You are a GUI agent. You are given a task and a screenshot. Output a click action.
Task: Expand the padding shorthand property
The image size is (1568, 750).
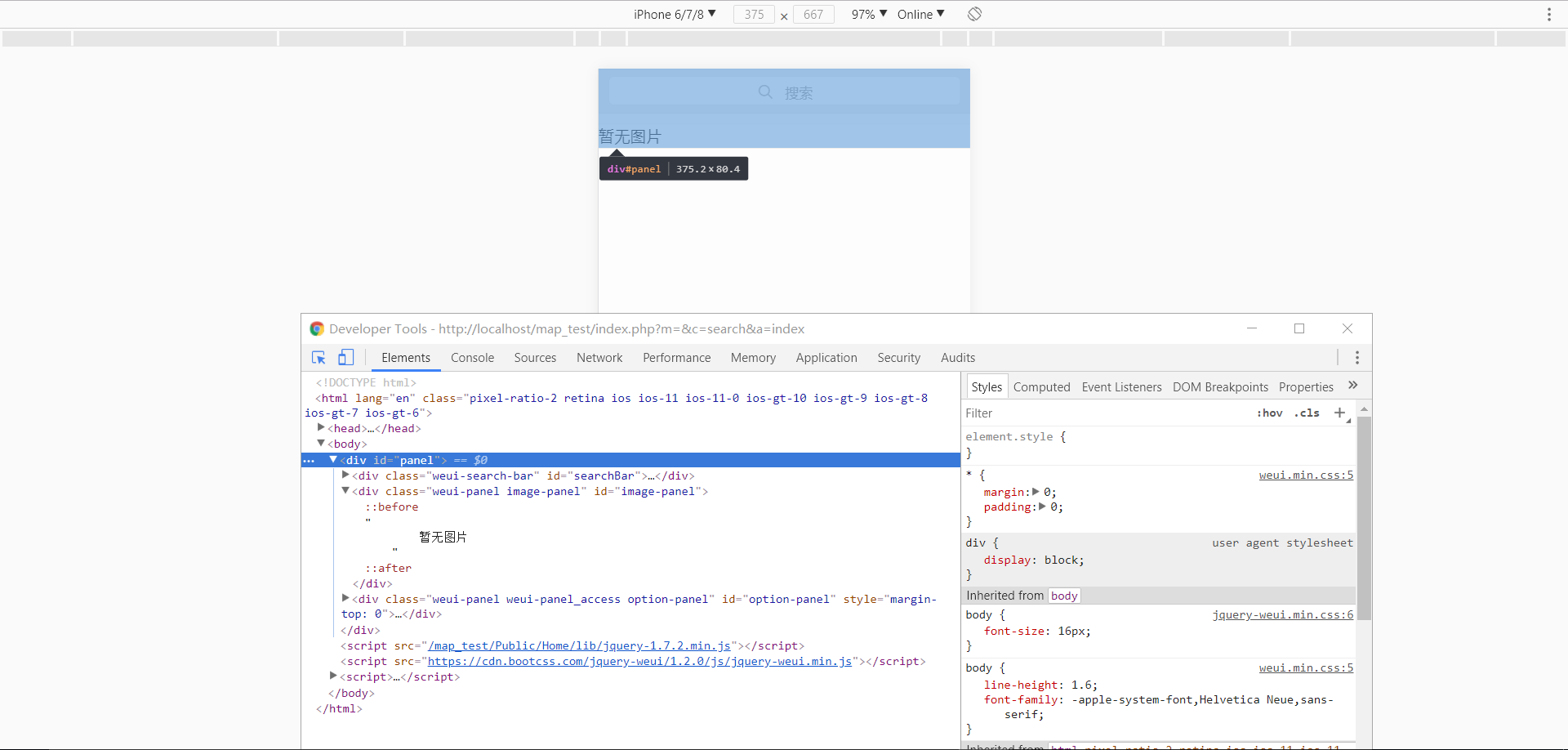1042,507
